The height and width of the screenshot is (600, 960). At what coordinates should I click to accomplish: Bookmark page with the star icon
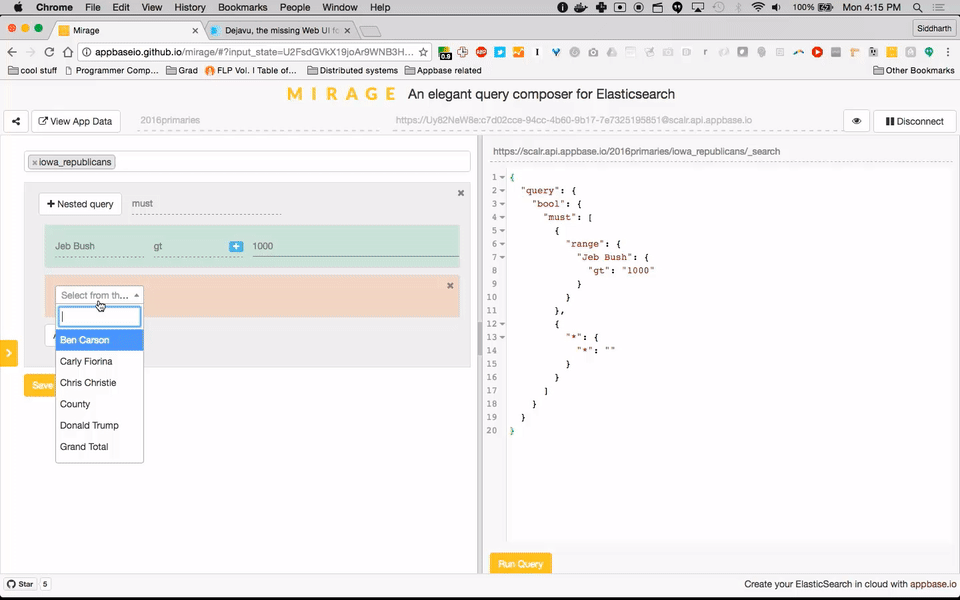pos(423,52)
